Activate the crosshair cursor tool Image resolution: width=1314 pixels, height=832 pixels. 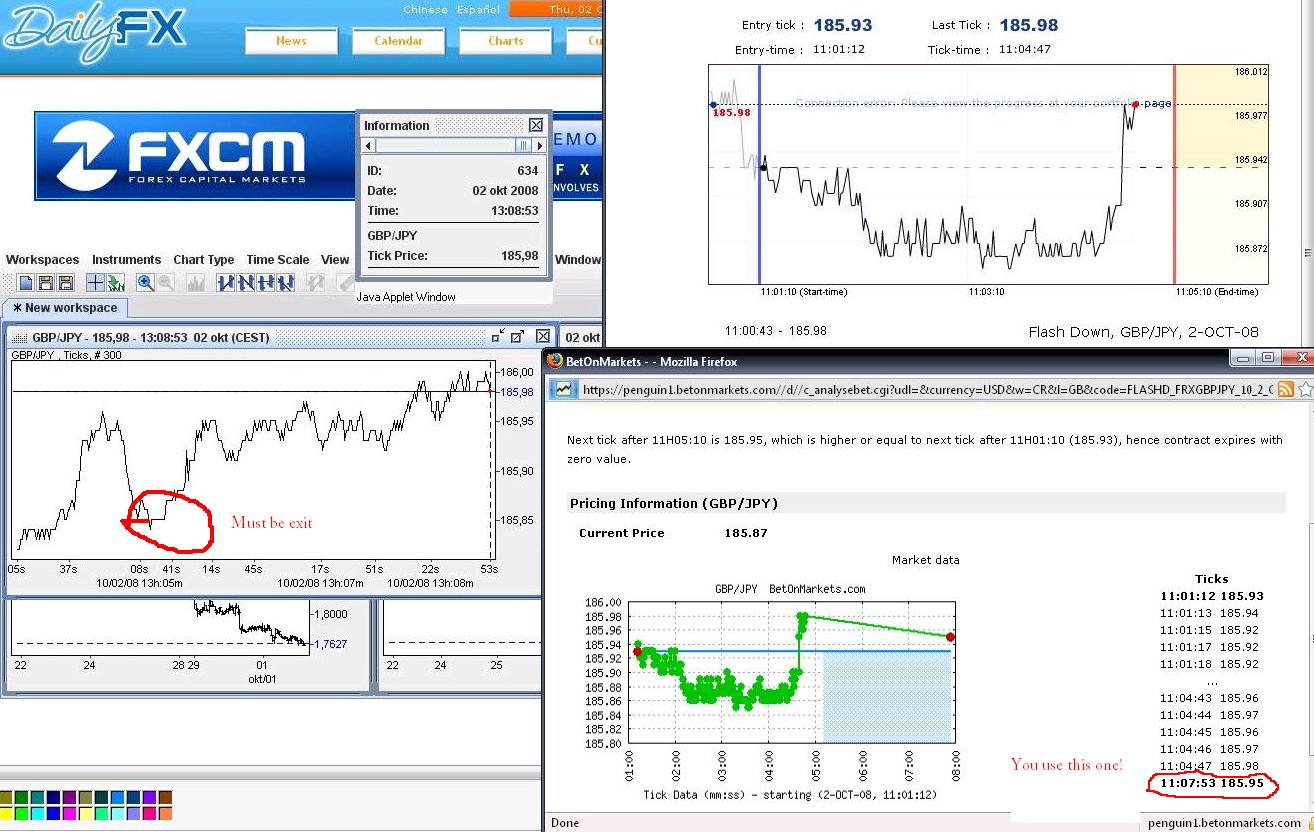click(95, 283)
